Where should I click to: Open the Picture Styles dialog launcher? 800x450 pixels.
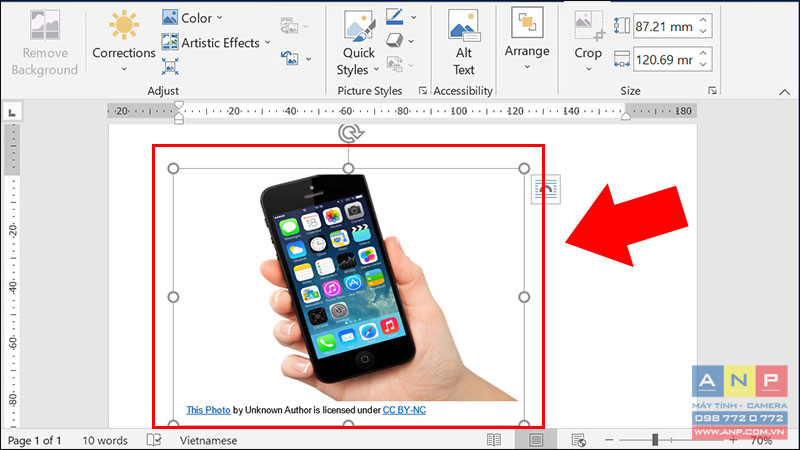(x=422, y=91)
